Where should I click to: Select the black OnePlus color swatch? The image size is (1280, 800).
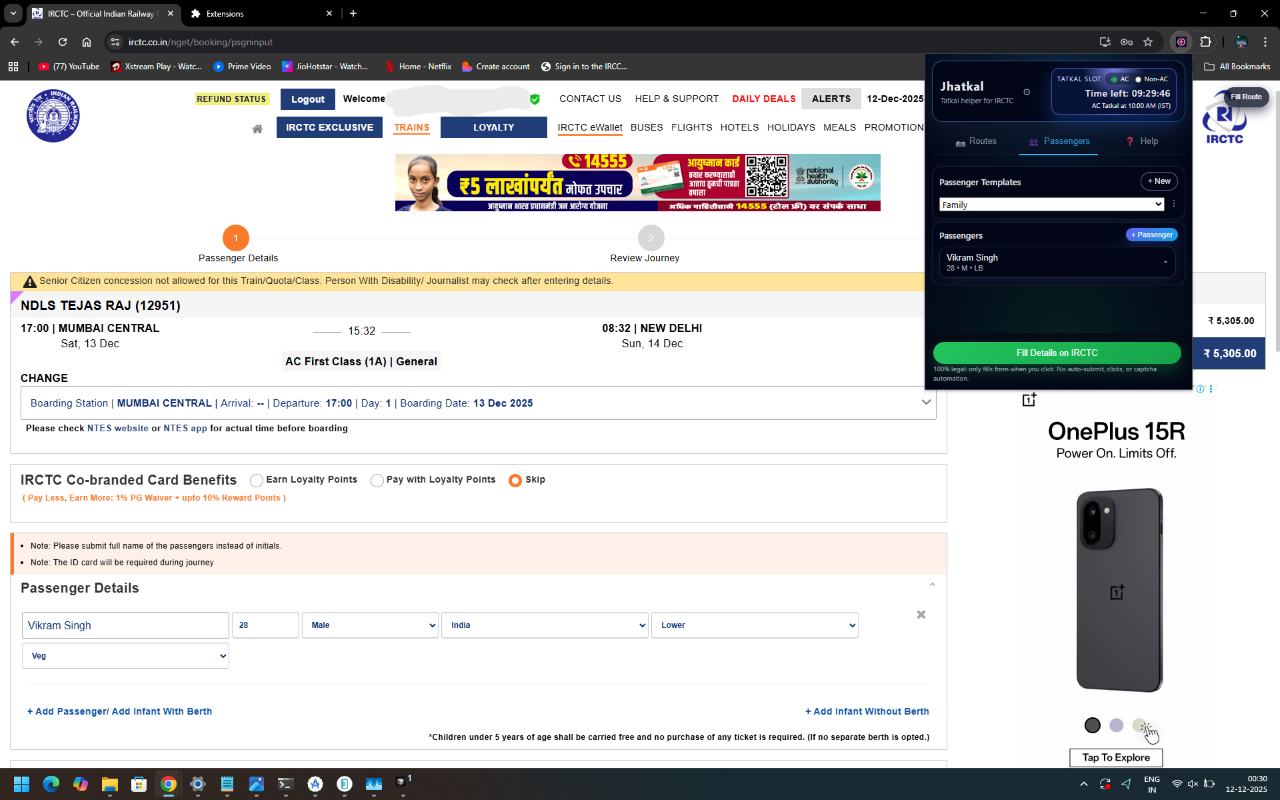(x=1092, y=725)
